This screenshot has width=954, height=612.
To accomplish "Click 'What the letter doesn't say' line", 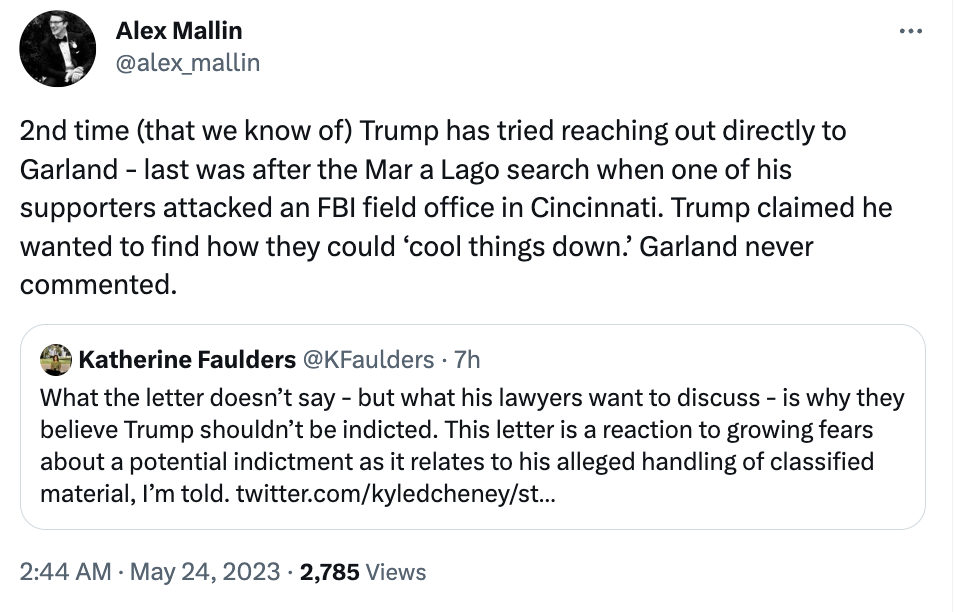I will [187, 397].
